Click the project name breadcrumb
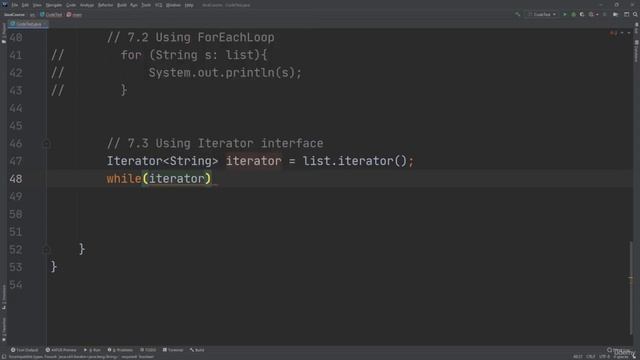The width and height of the screenshot is (640, 360). tap(14, 15)
